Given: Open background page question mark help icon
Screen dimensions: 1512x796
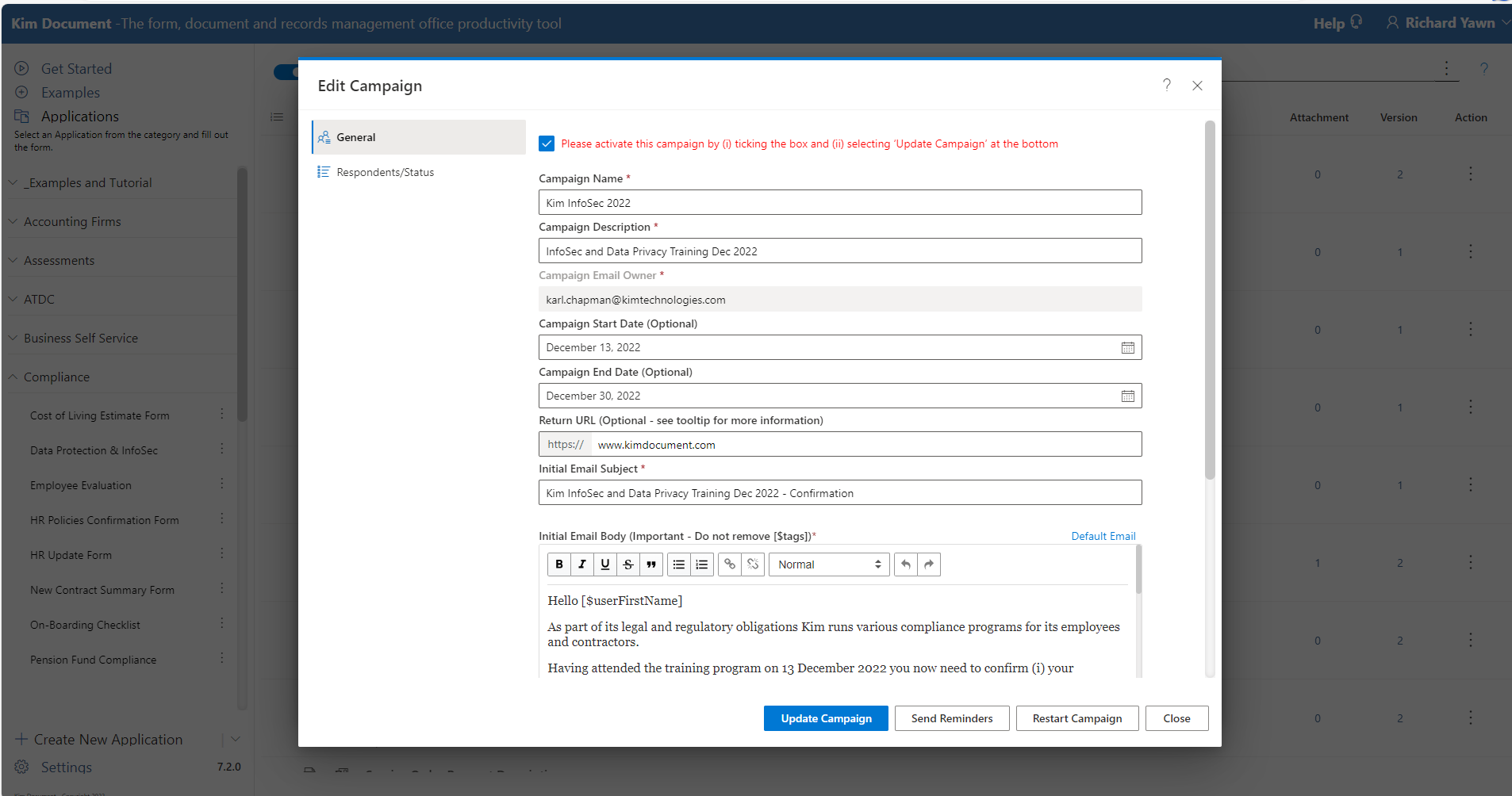Looking at the screenshot, I should [1483, 68].
